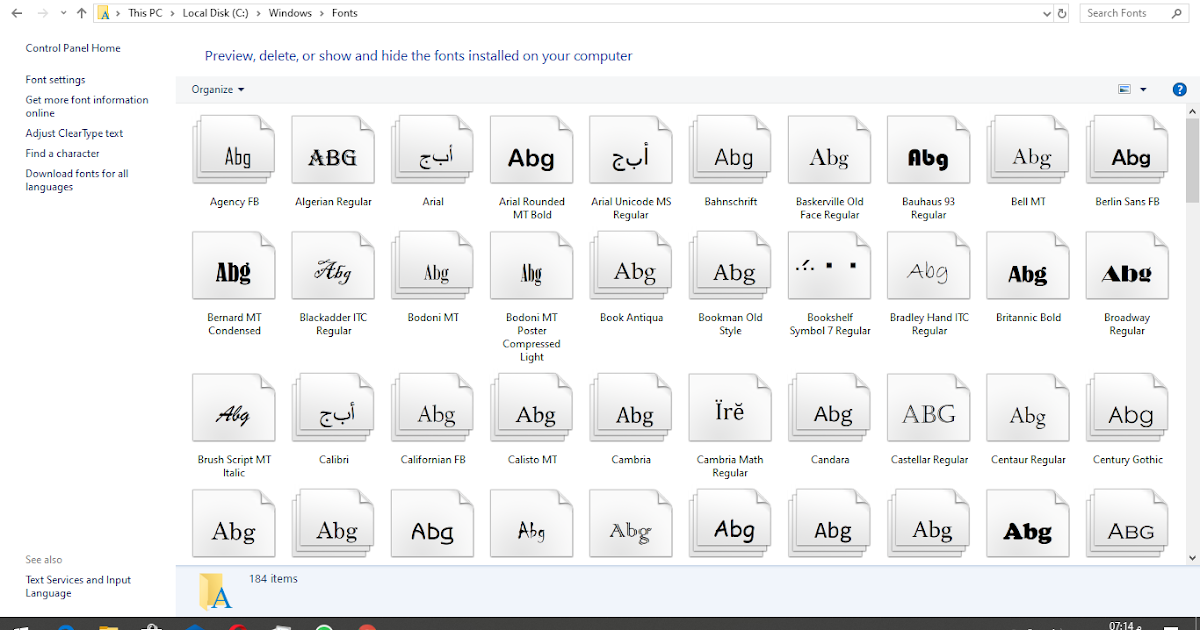The image size is (1200, 630).
Task: Select the Calibri font icon
Action: [x=333, y=408]
